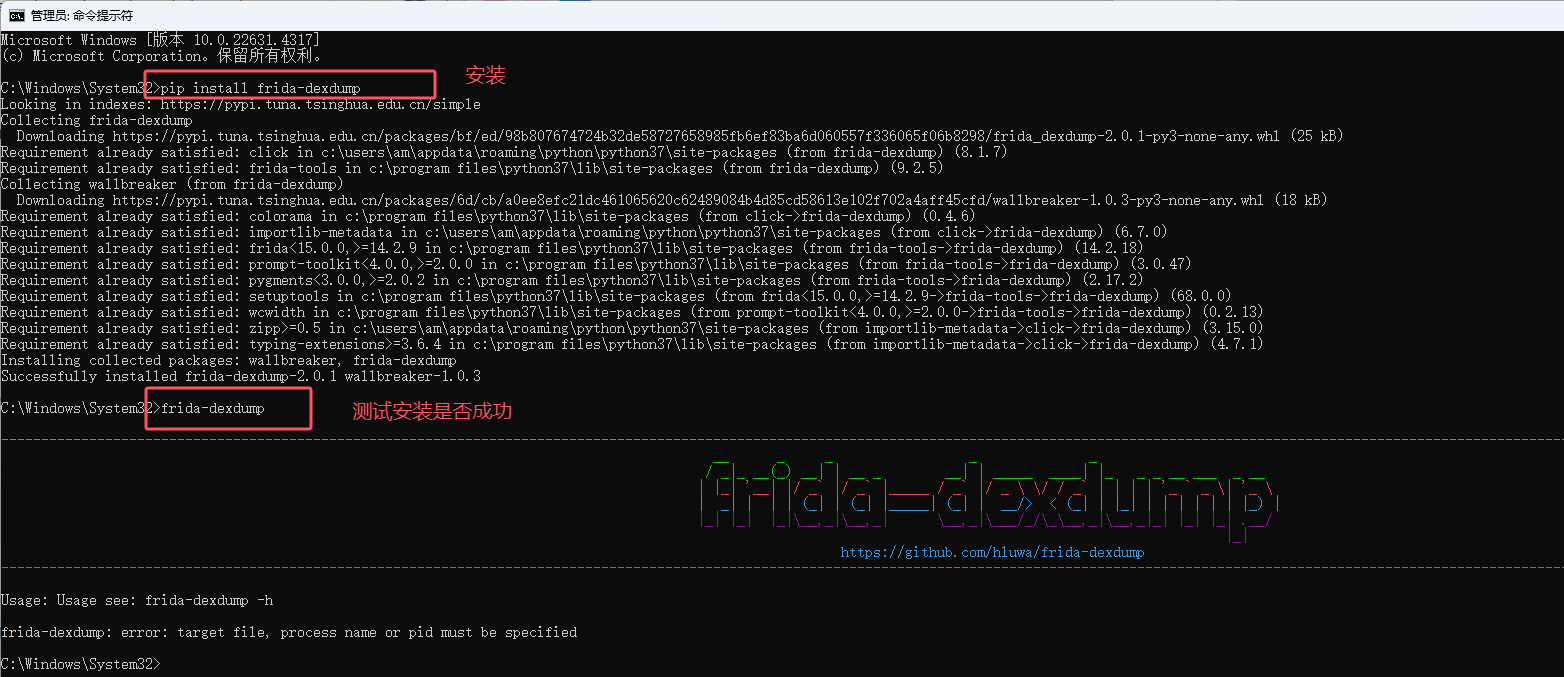The width and height of the screenshot is (1564, 677).
Task: Click the 'Successfully installed frida-dexdump-2.0.1' line
Action: 240,376
